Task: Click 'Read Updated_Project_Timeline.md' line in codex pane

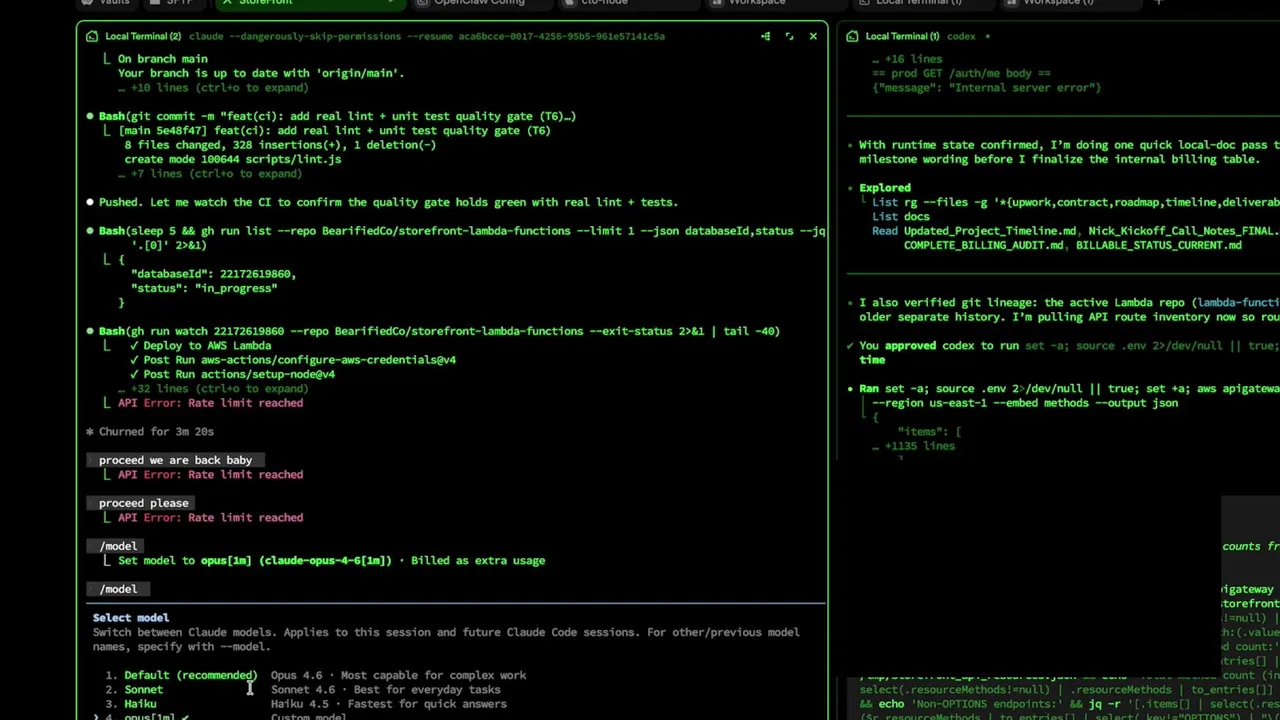Action: tap(1075, 231)
